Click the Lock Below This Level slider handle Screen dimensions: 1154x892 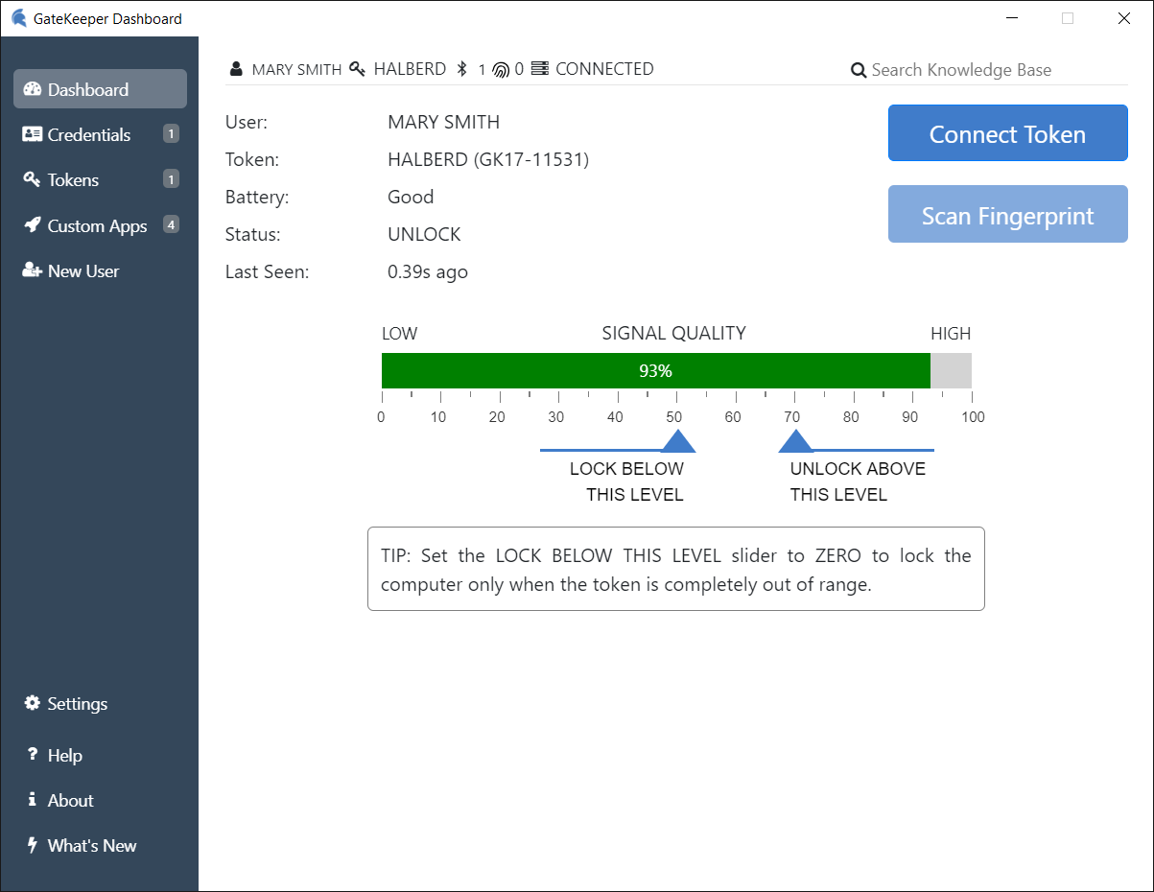pos(678,441)
